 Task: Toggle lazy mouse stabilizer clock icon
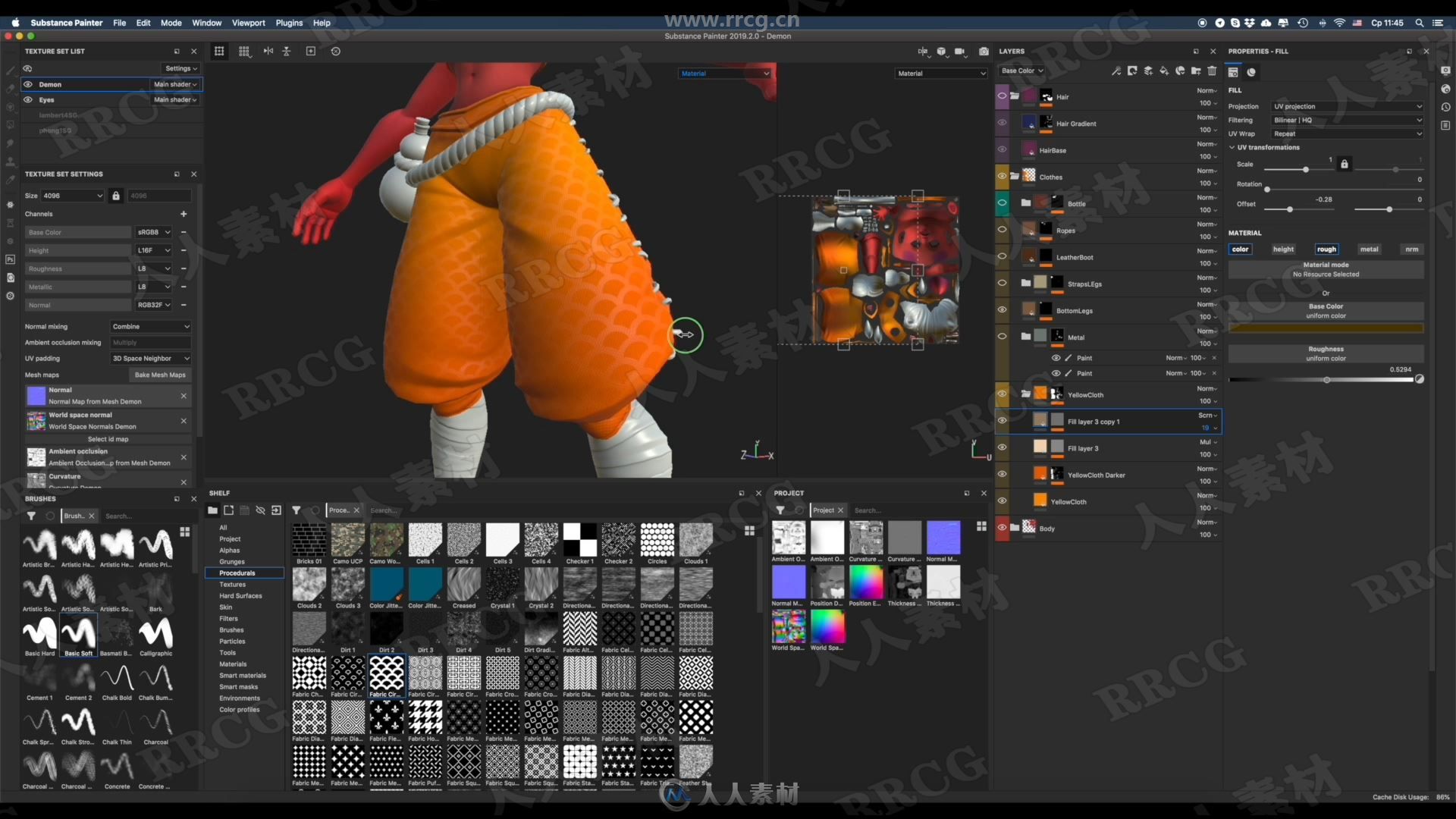[336, 51]
